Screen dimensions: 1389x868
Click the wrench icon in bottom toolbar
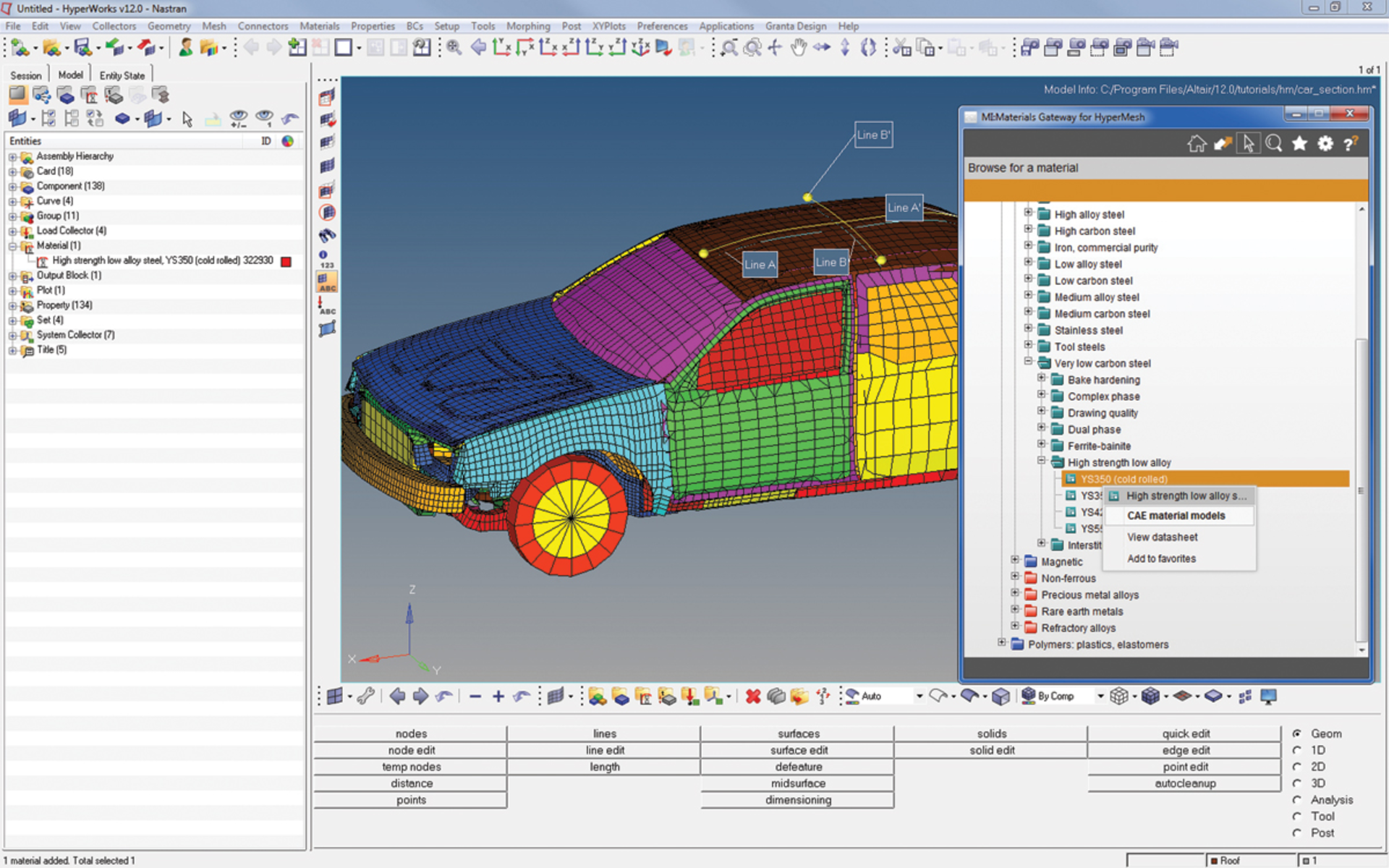(x=366, y=697)
